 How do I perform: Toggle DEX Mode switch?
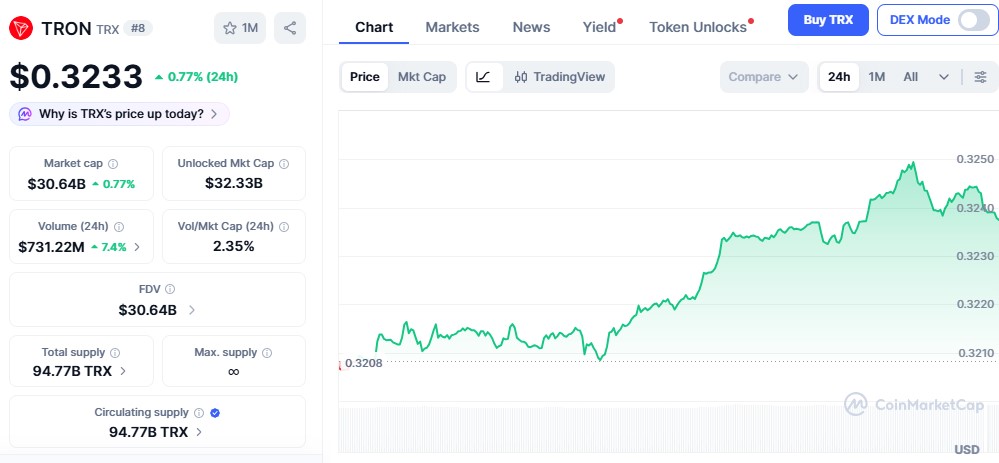[973, 20]
